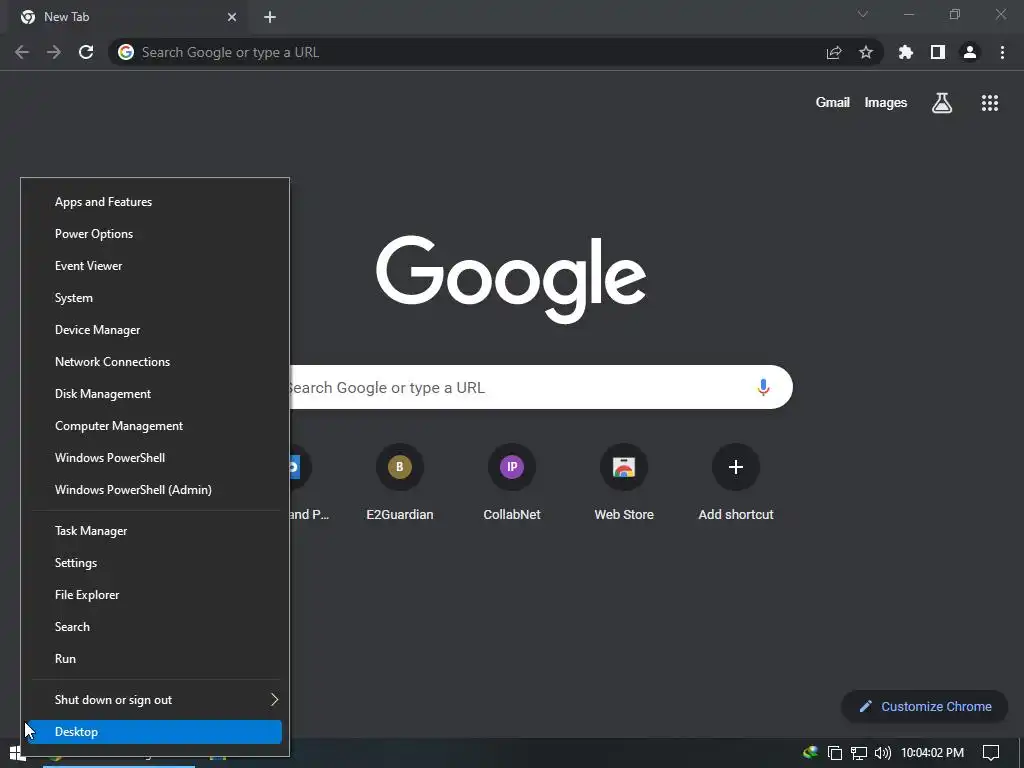This screenshot has height=768, width=1024.
Task: Click the overlapping squares tray icon
Action: (835, 753)
